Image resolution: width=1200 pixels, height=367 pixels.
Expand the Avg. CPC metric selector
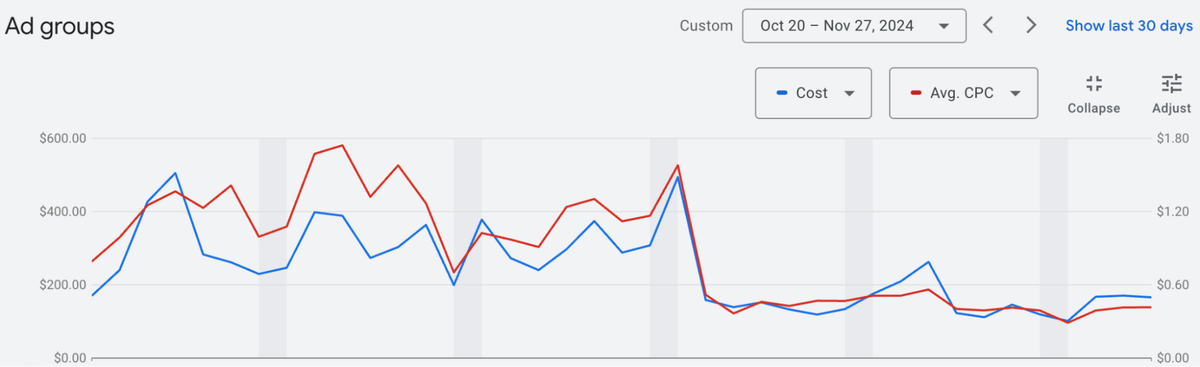point(963,93)
